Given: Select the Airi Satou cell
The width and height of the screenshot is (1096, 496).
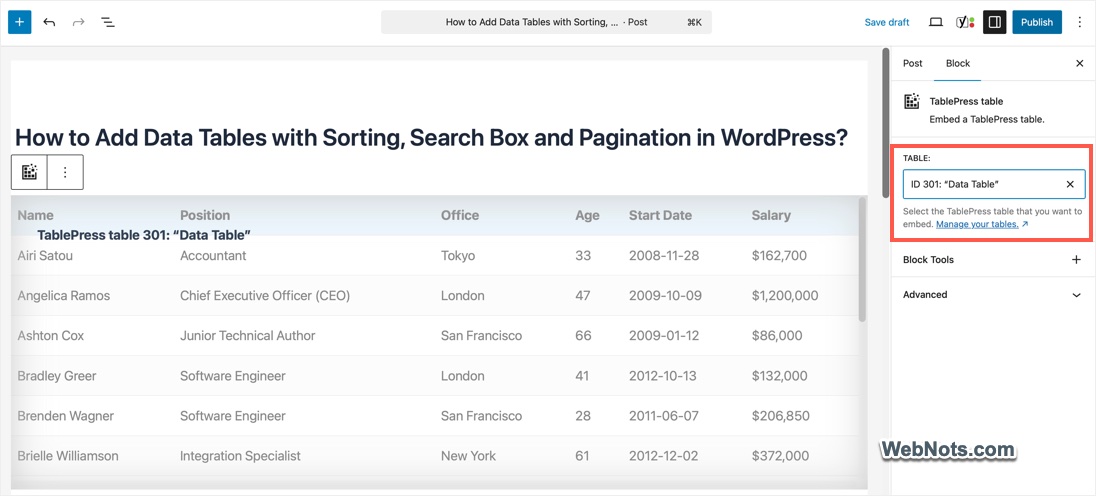Looking at the screenshot, I should pyautogui.click(x=45, y=256).
